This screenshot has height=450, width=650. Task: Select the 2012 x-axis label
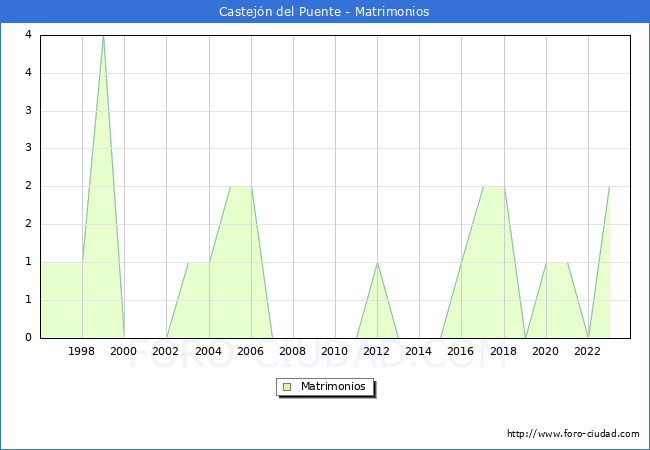coord(376,351)
